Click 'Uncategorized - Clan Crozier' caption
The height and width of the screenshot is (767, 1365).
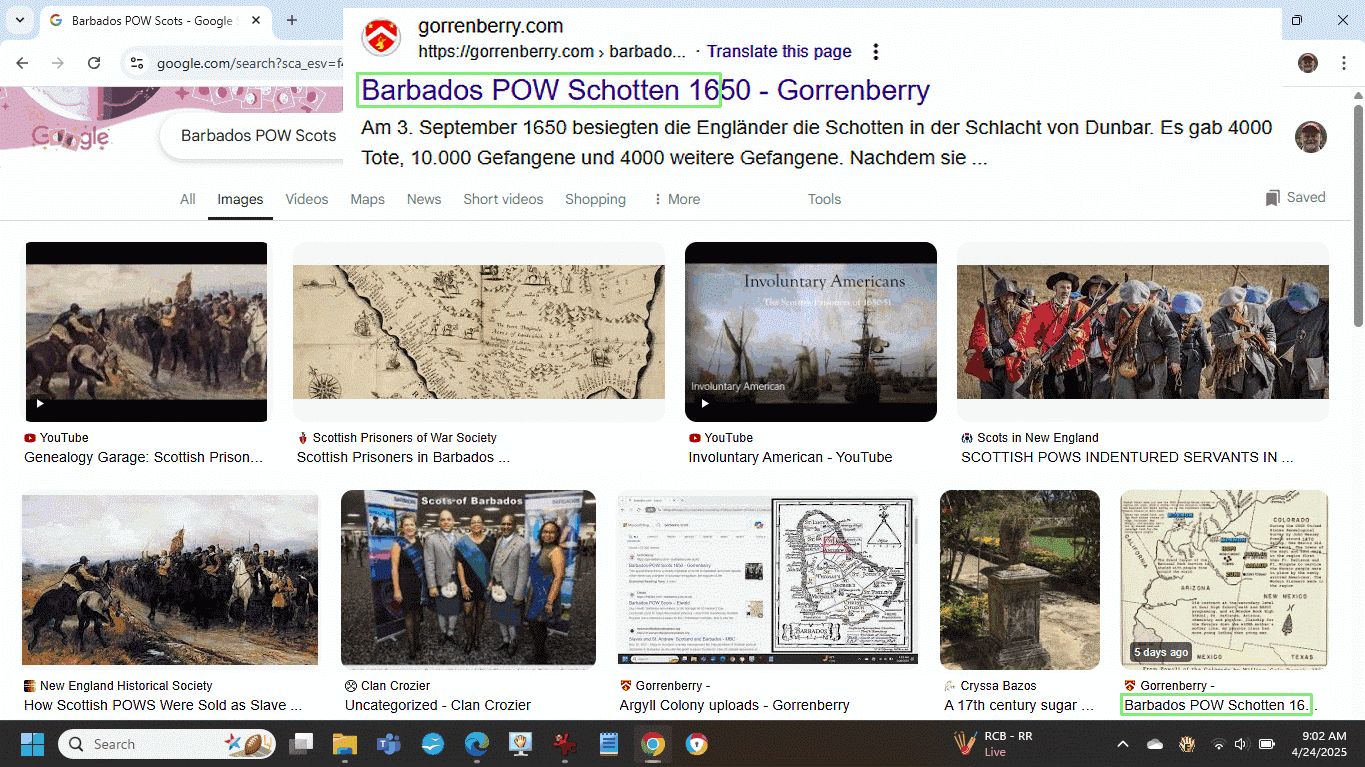(438, 705)
